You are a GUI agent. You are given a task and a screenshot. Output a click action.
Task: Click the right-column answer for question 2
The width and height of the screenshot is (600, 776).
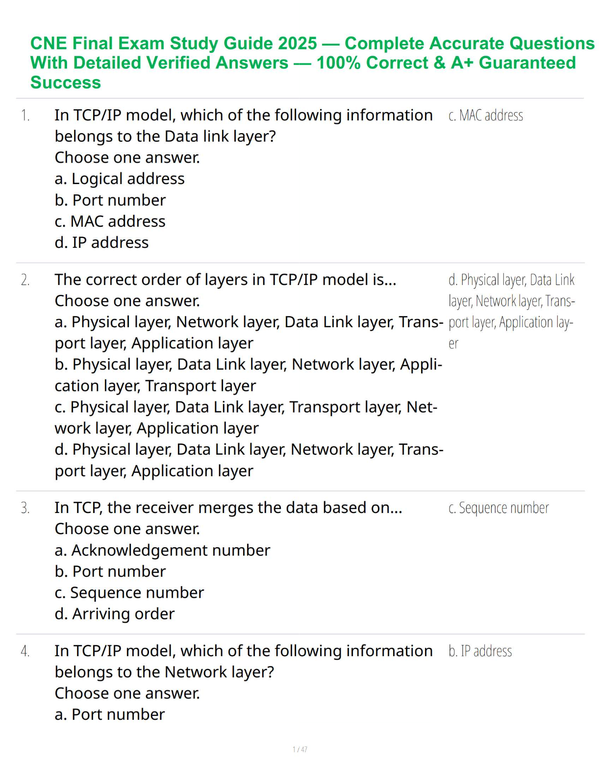pyautogui.click(x=511, y=312)
